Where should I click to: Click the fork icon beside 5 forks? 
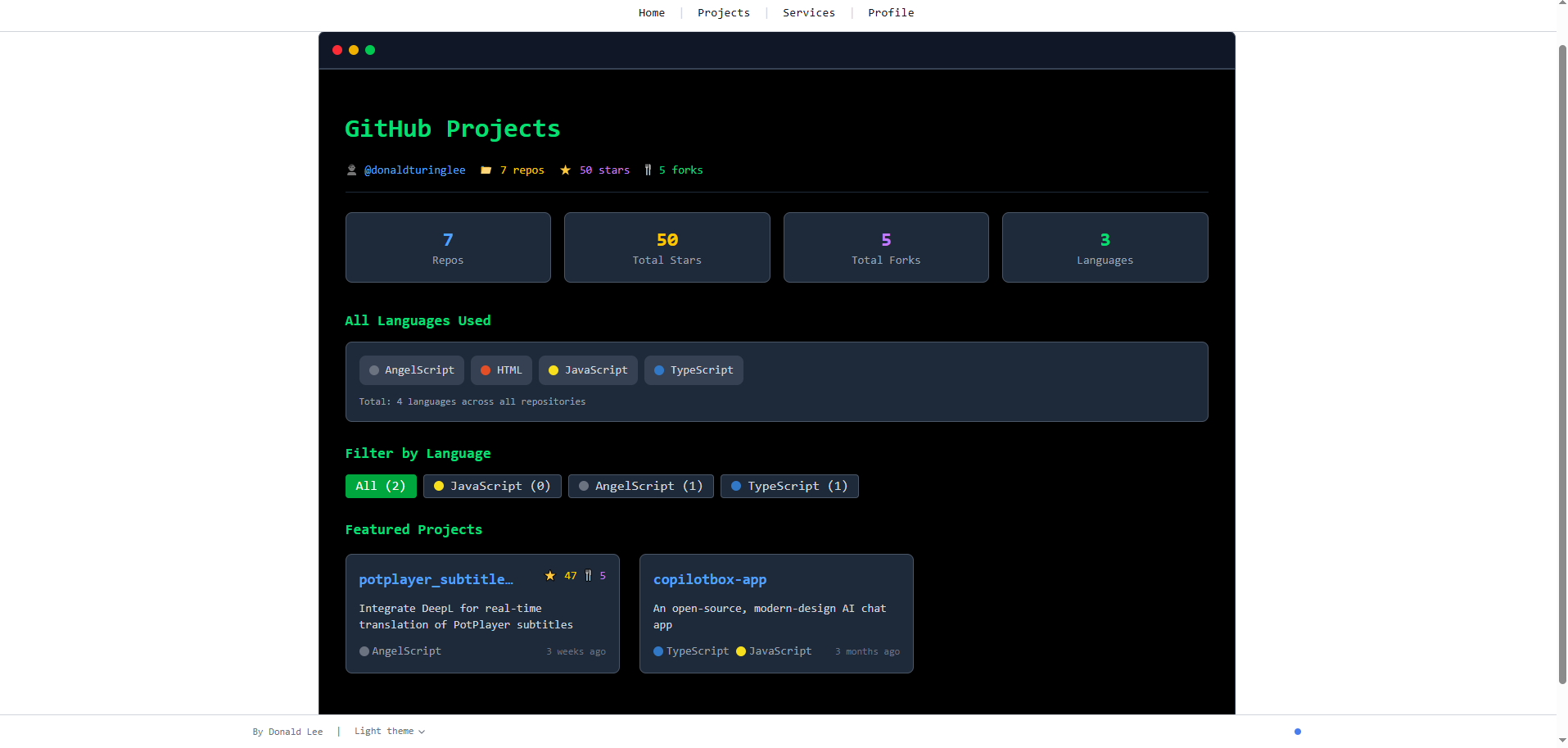click(x=648, y=170)
